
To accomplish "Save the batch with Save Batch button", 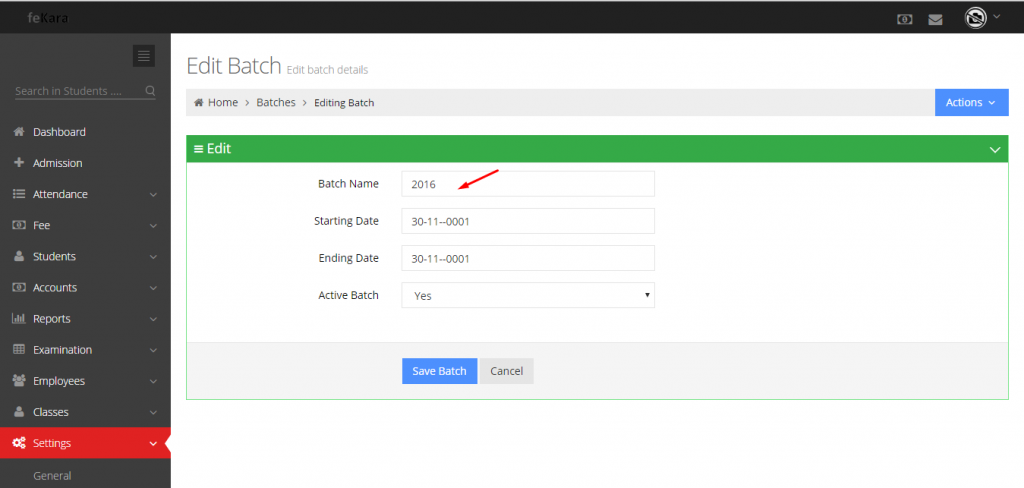I will (440, 371).
